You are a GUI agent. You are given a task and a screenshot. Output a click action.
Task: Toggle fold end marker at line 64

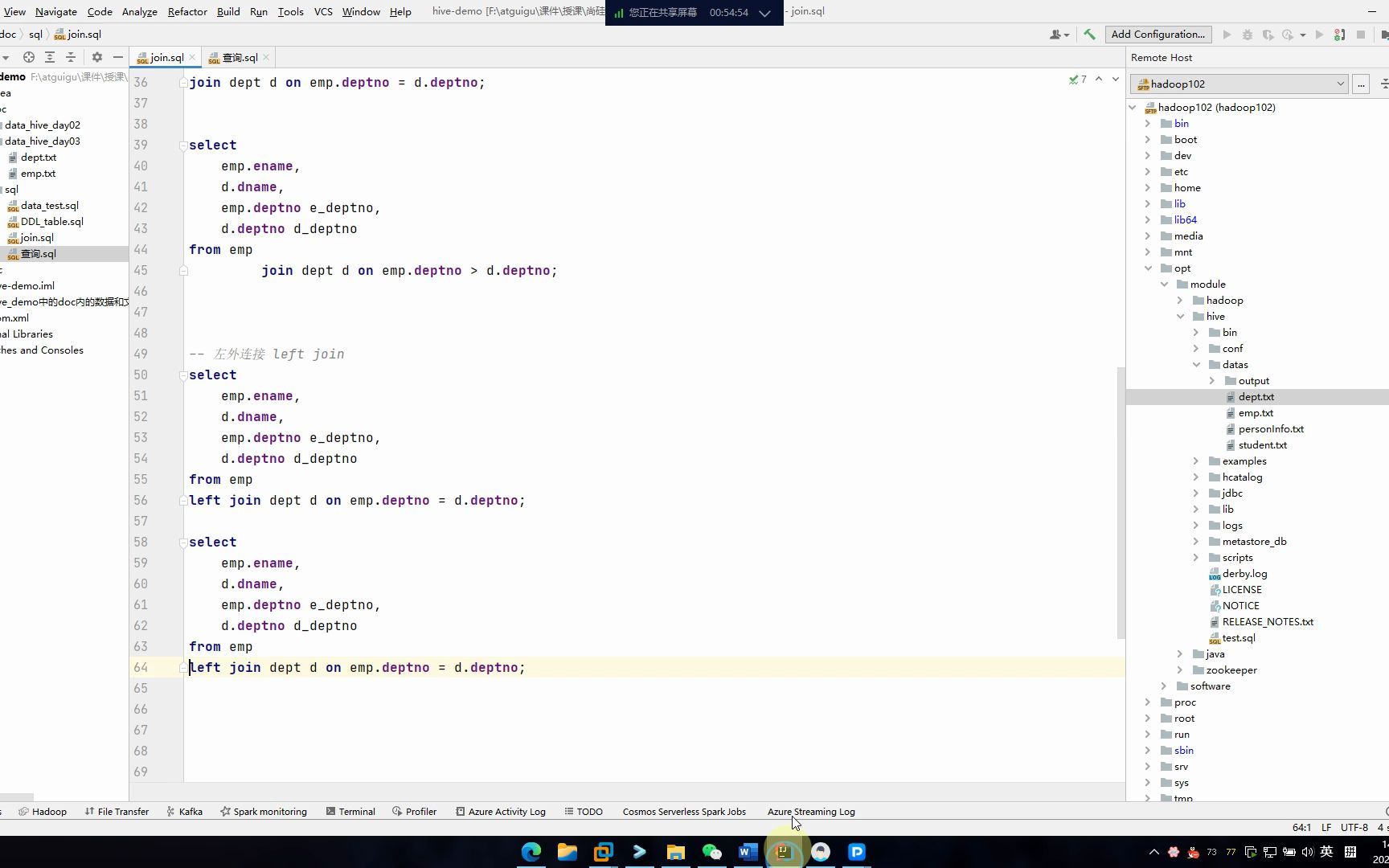click(x=183, y=668)
